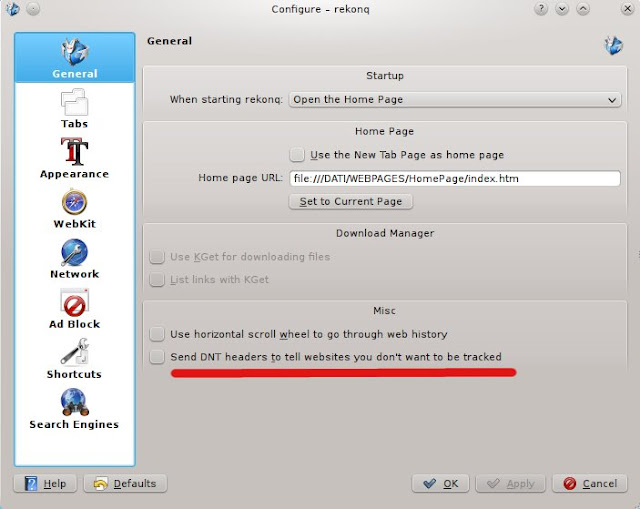Dismiss dialog with Cancel button
This screenshot has width=640, height=509.
pos(590,484)
